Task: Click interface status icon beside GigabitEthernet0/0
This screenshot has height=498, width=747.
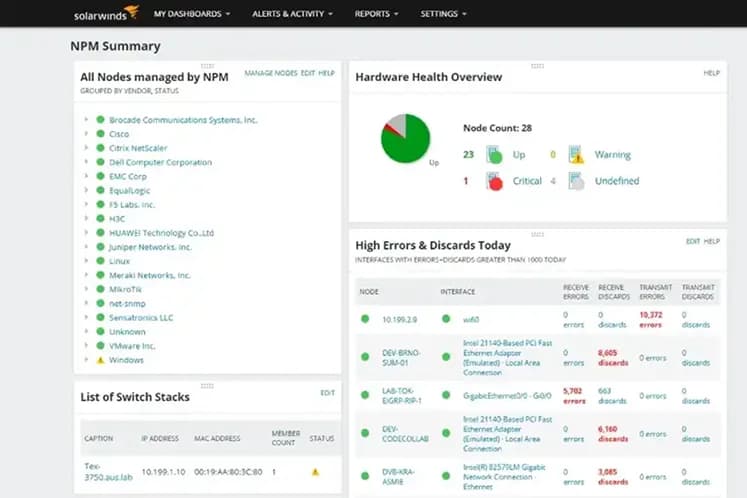Action: (446, 395)
